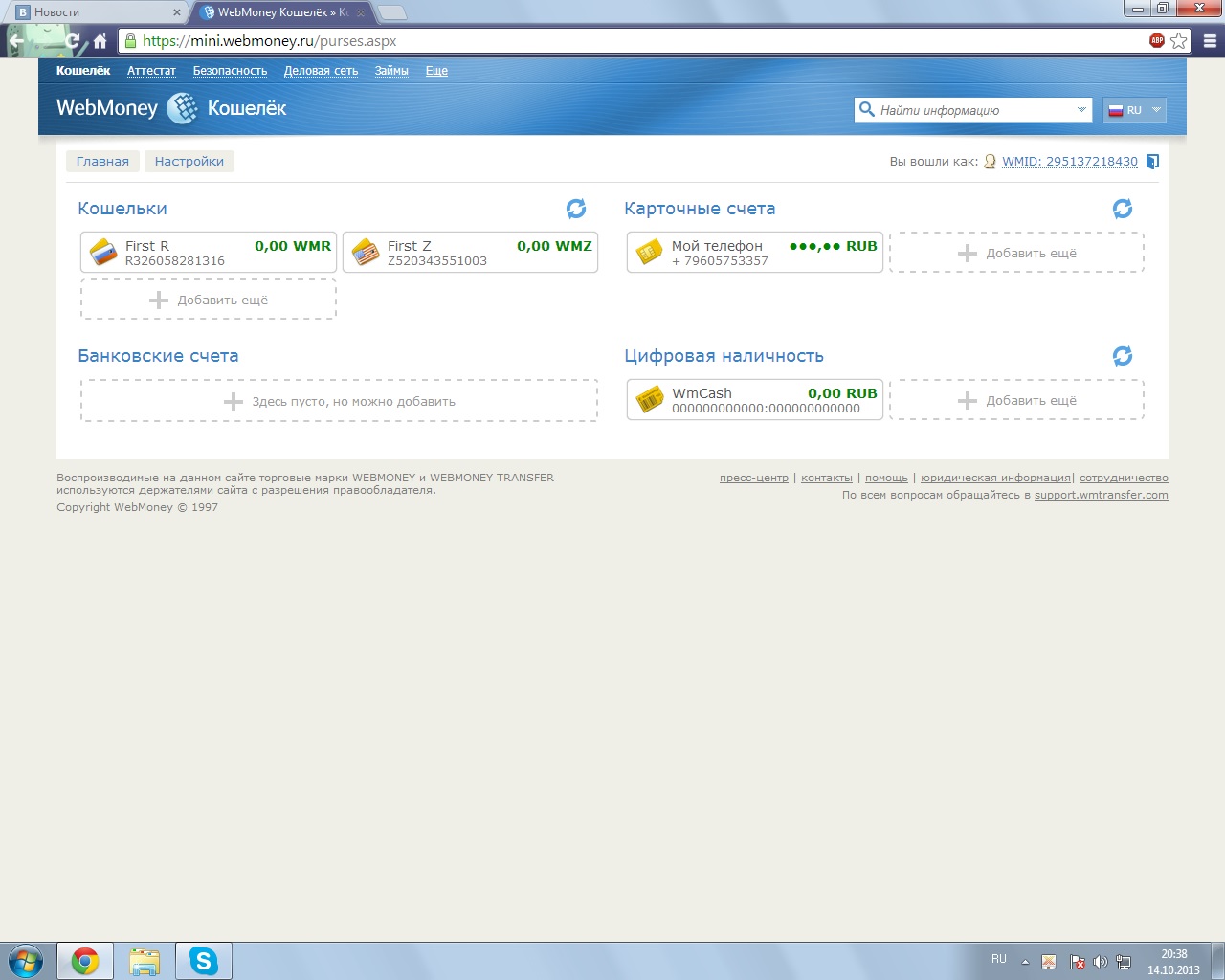Viewport: 1225px width, 980px height.
Task: Open the сотрудничество footer link
Action: [1124, 478]
